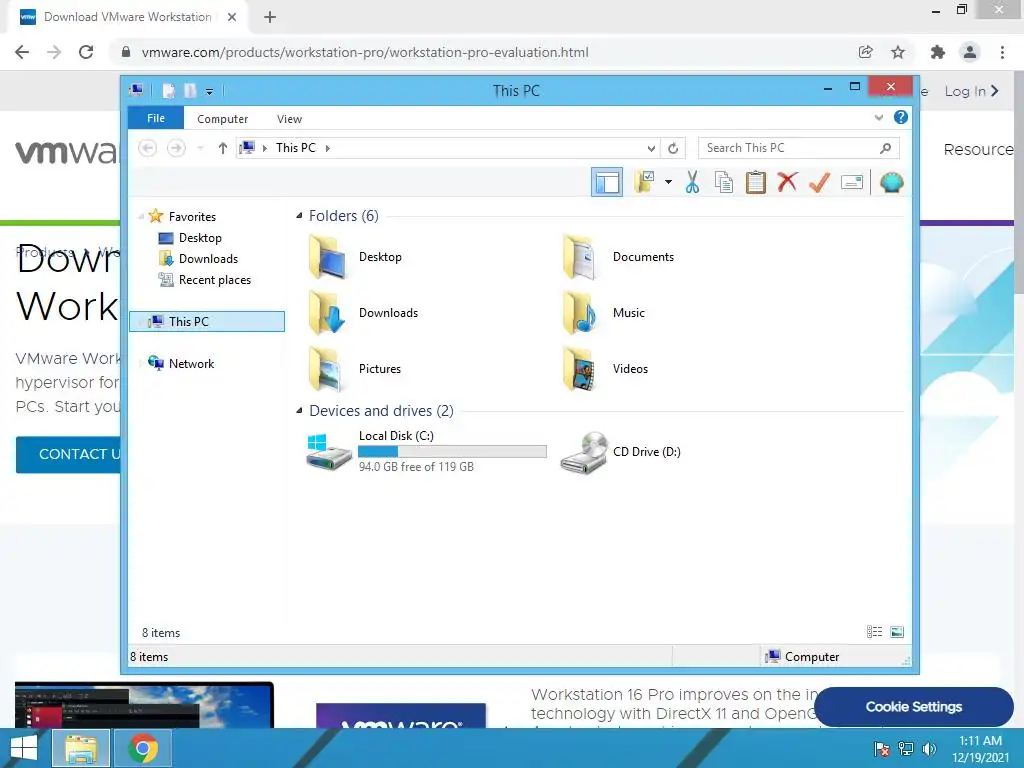Collapse the Favorites tree node
This screenshot has height=768, width=1024.
point(140,216)
